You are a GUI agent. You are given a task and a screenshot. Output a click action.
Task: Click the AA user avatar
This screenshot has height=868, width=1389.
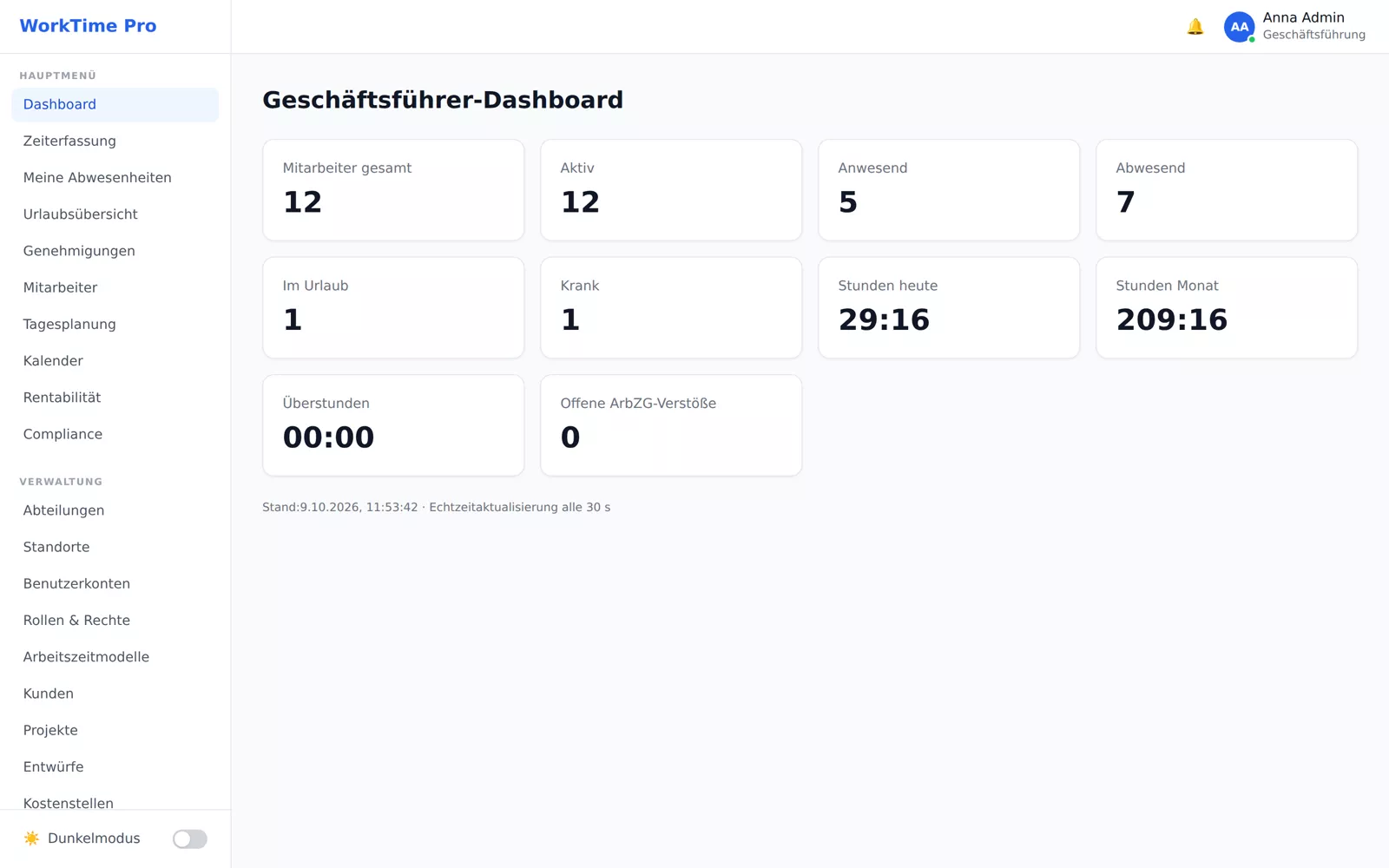pos(1240,27)
